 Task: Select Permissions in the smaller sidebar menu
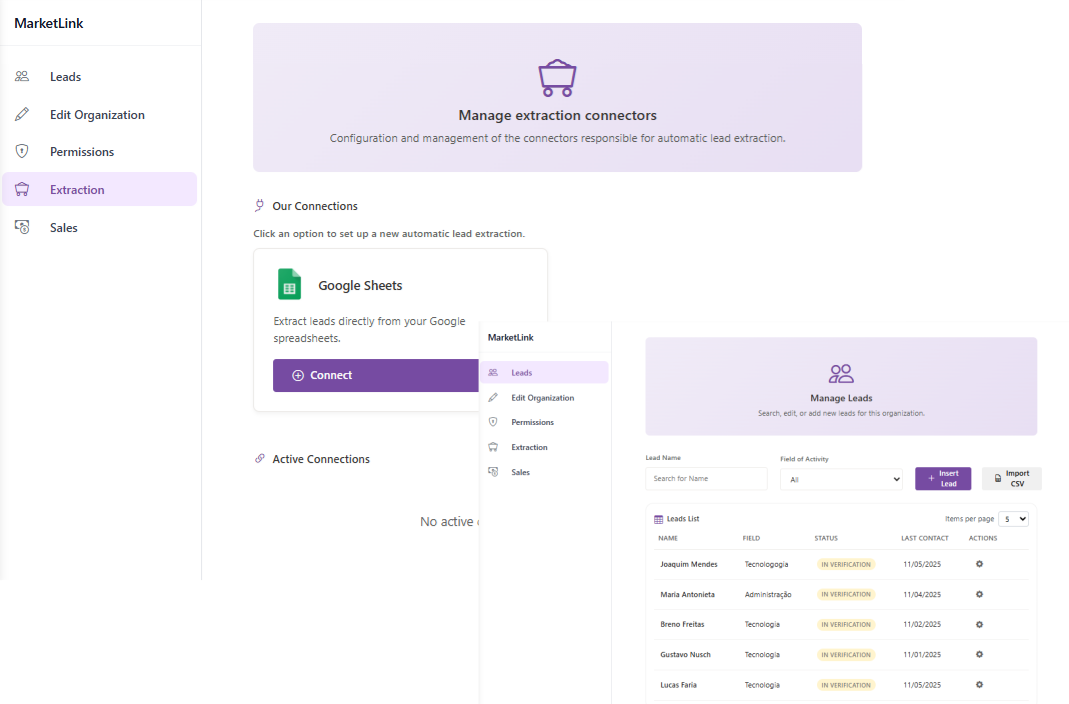(x=532, y=422)
